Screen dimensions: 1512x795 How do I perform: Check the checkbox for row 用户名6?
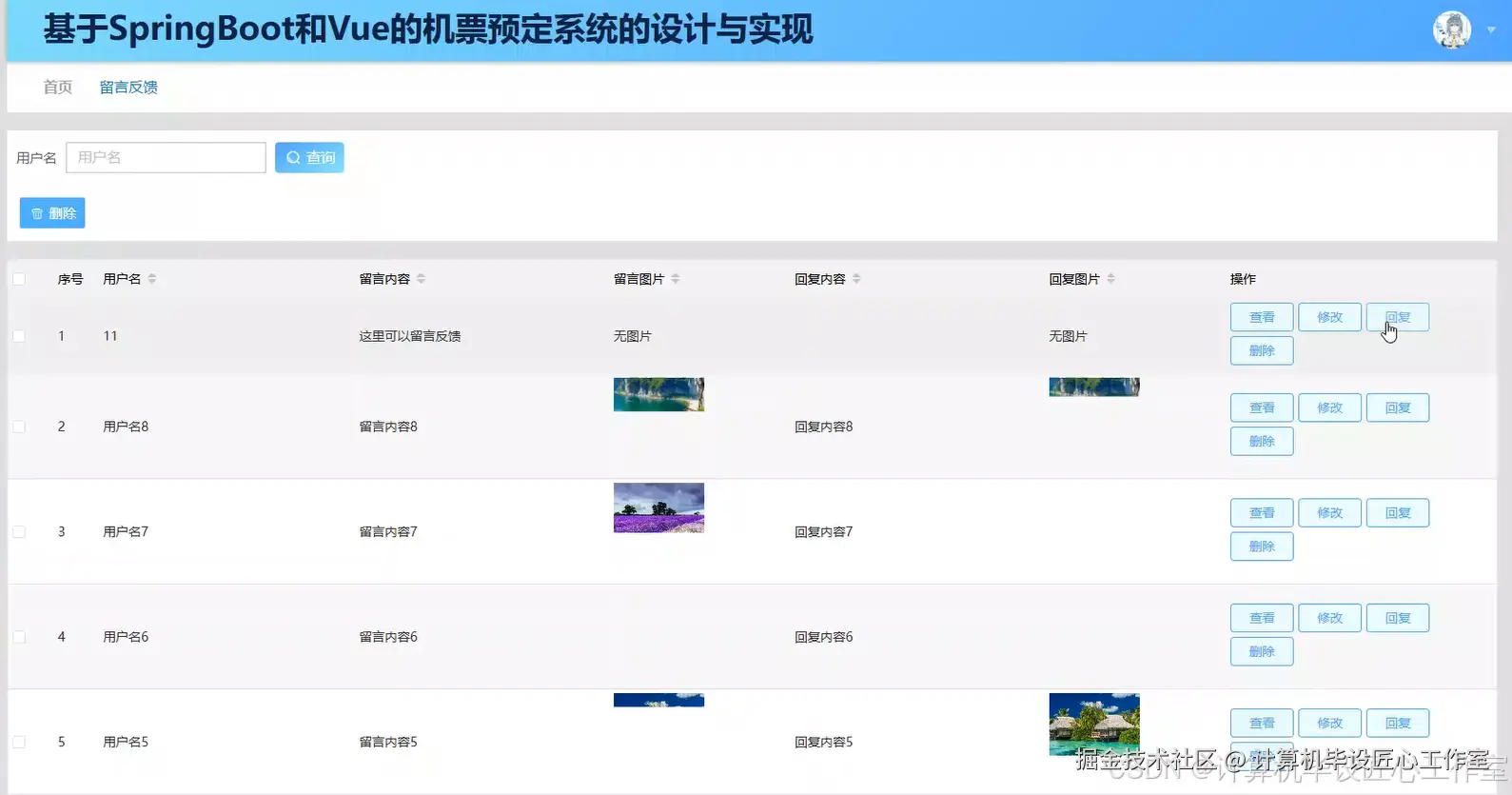(x=19, y=637)
